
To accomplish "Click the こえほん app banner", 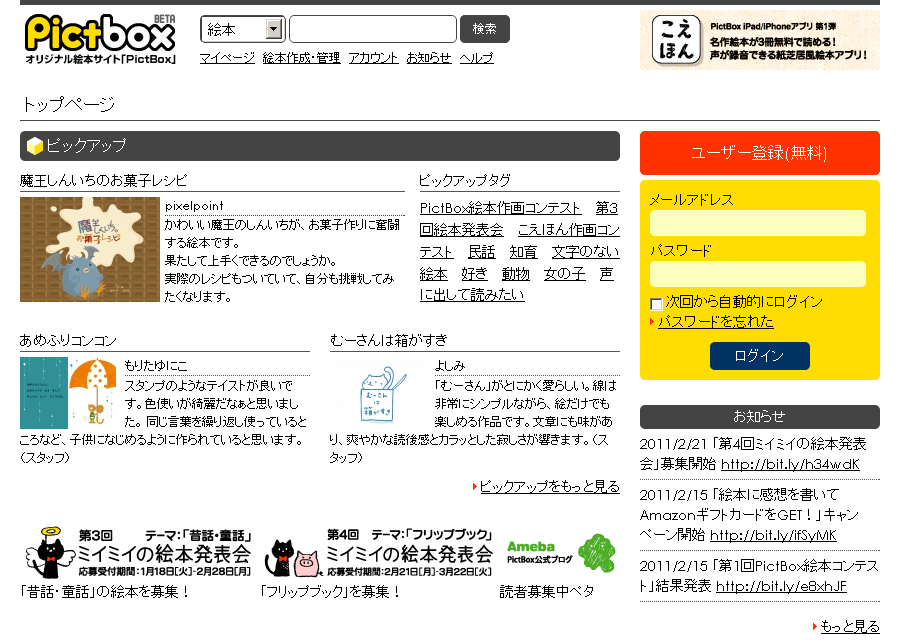I will (759, 40).
